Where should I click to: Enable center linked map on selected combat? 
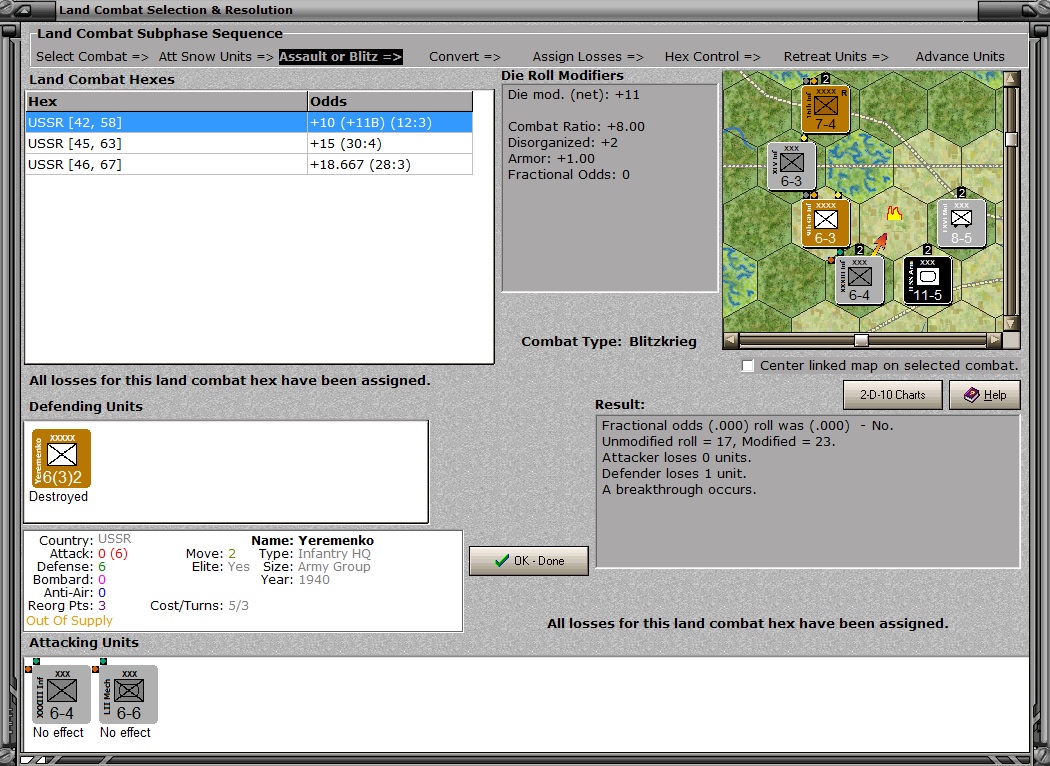click(748, 366)
